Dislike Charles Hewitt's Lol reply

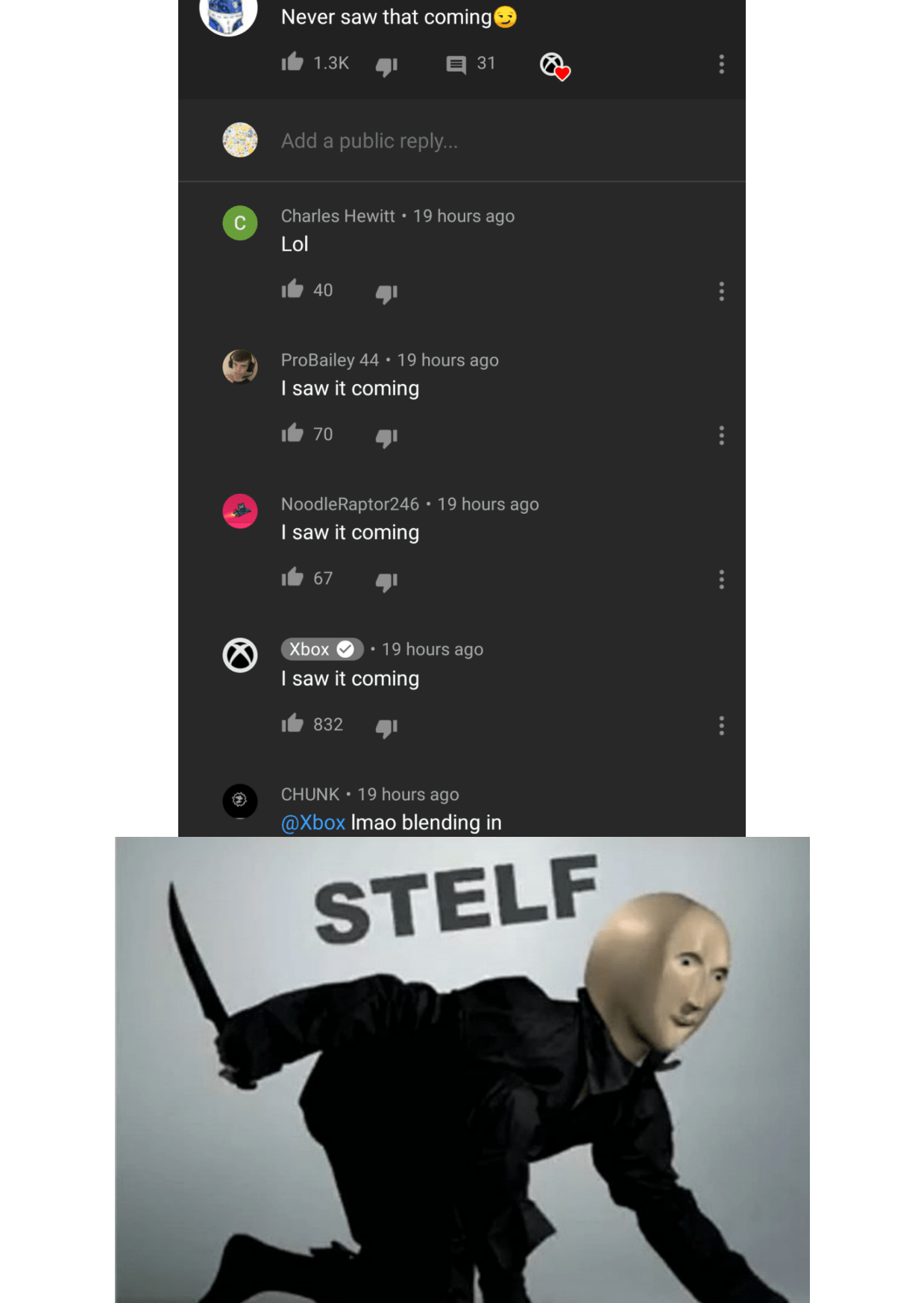[x=386, y=293]
